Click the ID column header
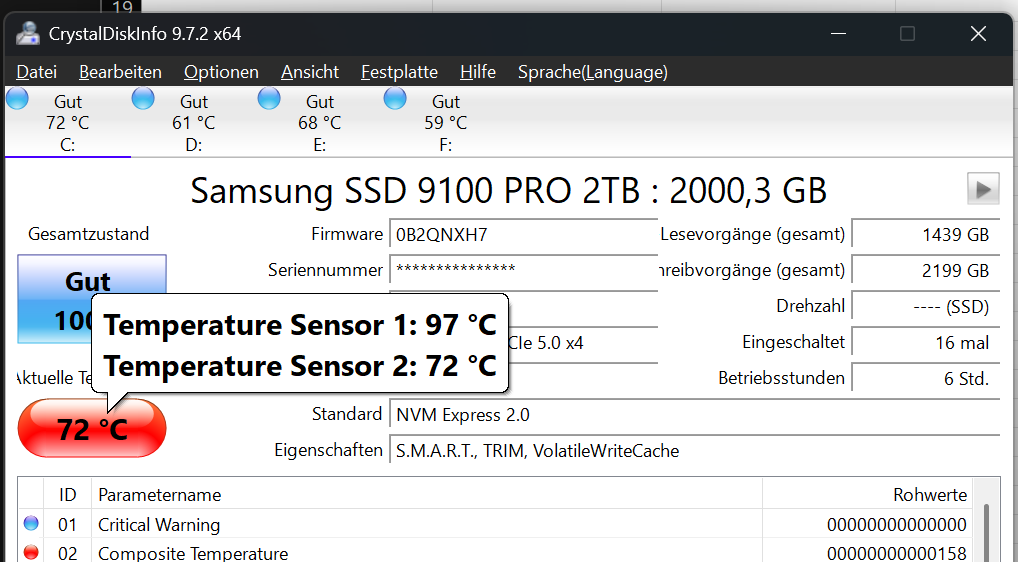The image size is (1018, 562). tap(68, 495)
